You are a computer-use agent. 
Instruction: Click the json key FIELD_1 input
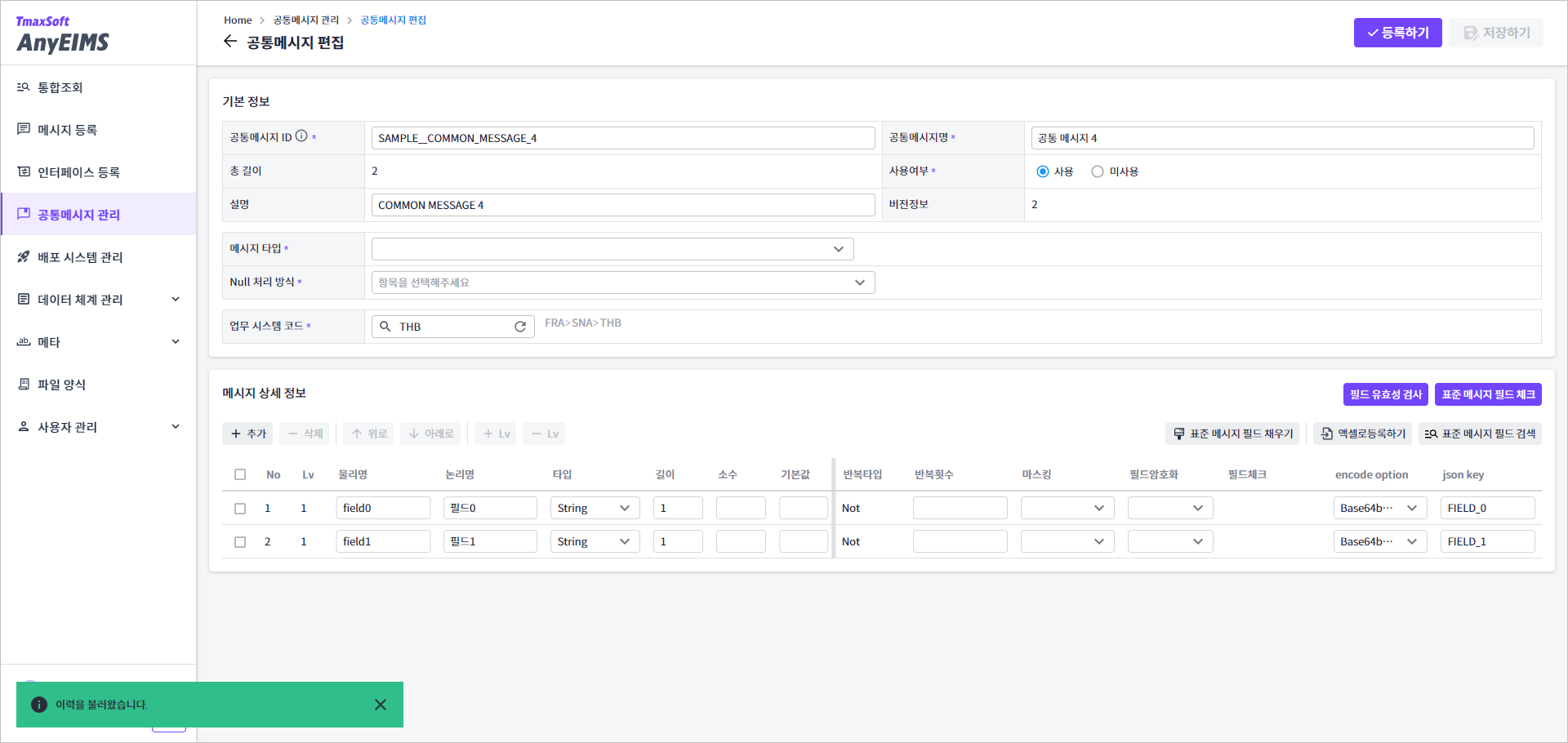1488,541
